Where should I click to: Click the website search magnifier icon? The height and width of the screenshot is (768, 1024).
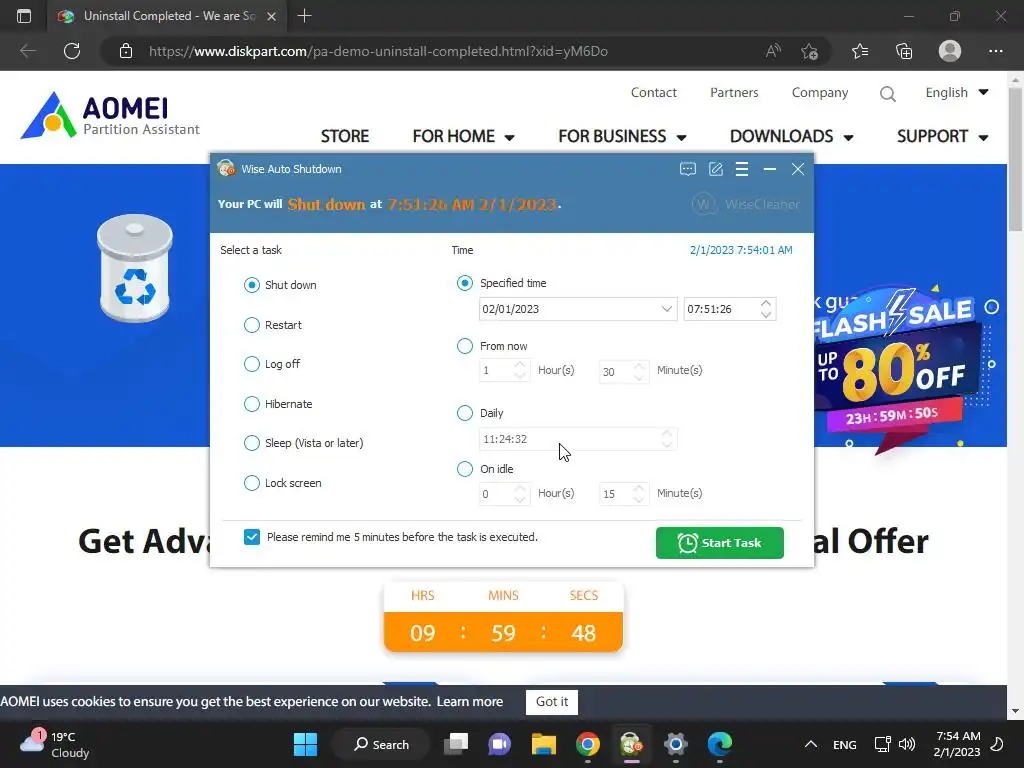tap(888, 94)
